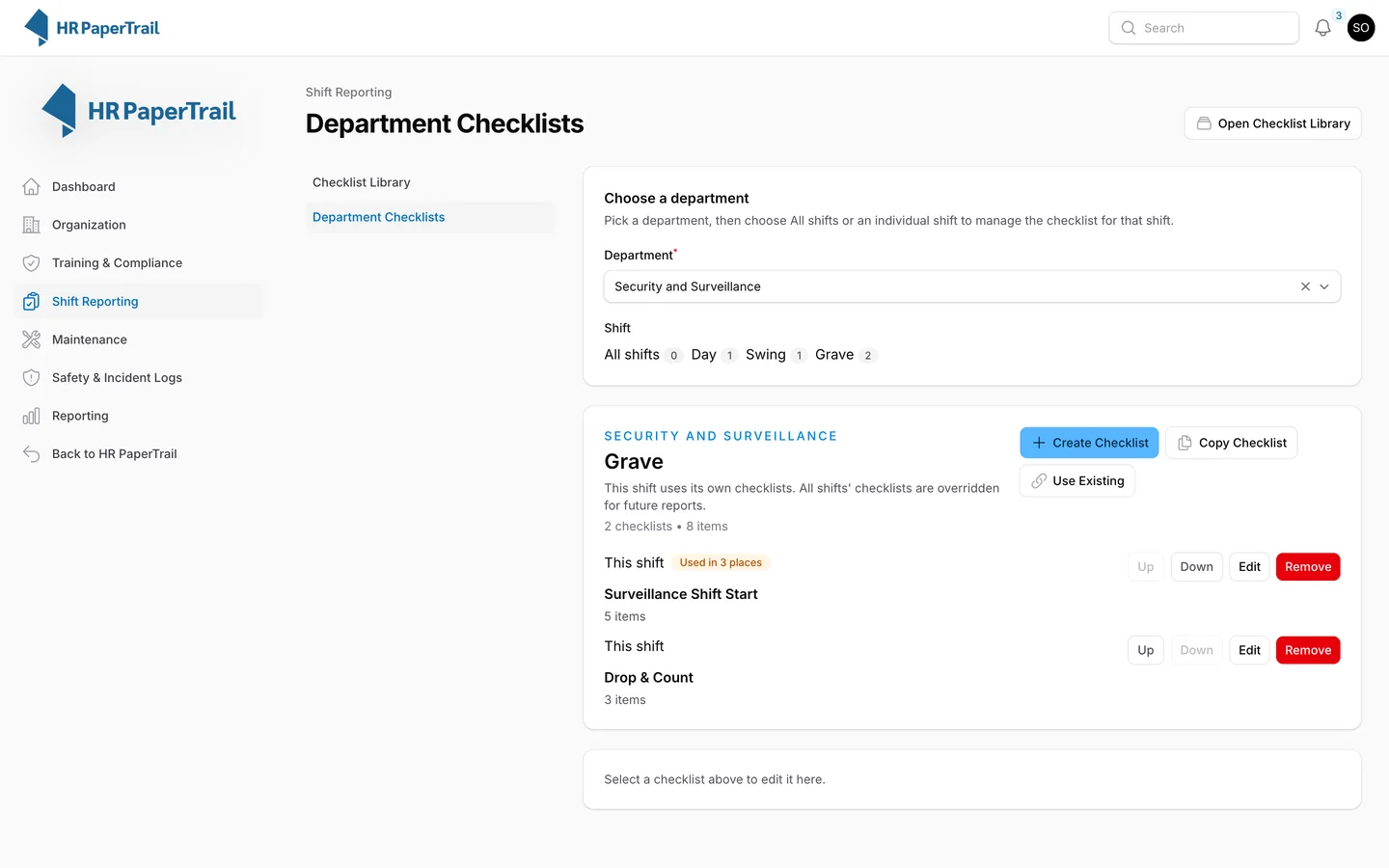Viewport: 1389px width, 868px height.
Task: Click the Maintenance tools icon
Action: (32, 339)
